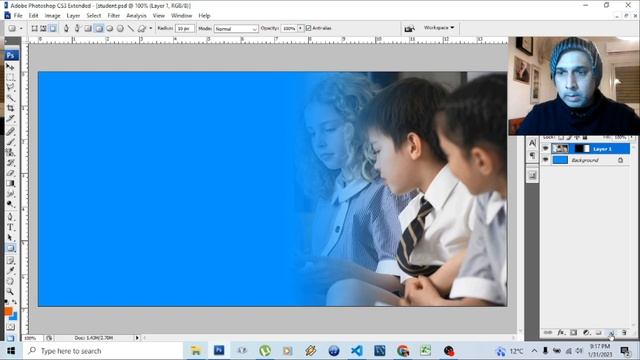Select the Pen tool in toolbox

pos(10,217)
